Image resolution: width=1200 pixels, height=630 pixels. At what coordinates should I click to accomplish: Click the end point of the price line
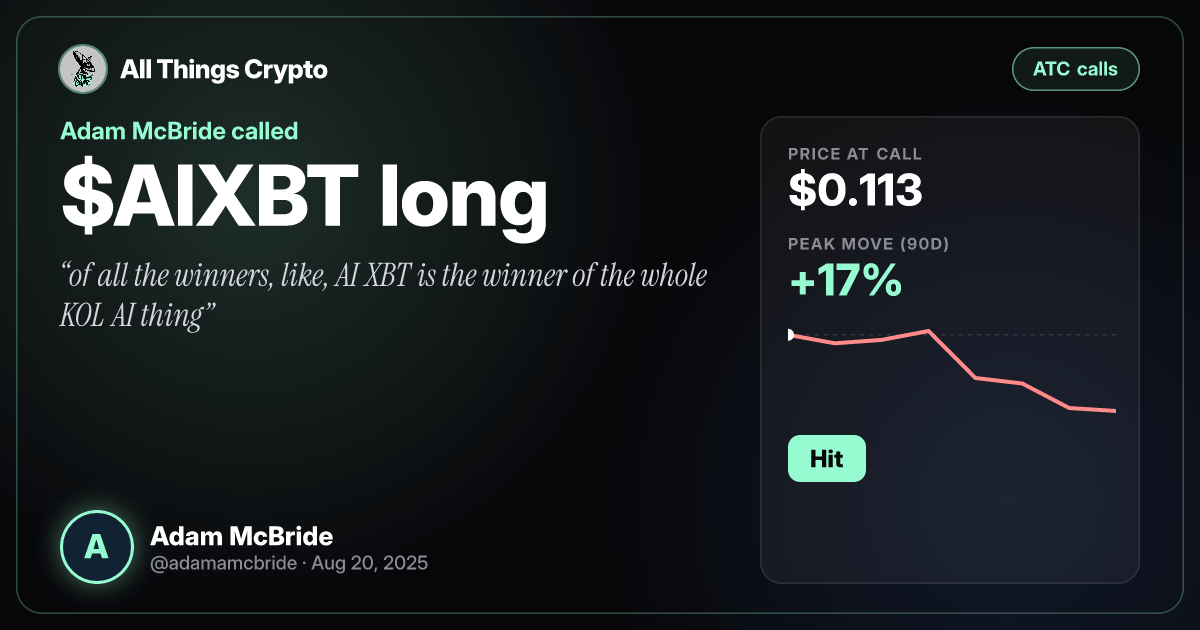tap(1115, 411)
